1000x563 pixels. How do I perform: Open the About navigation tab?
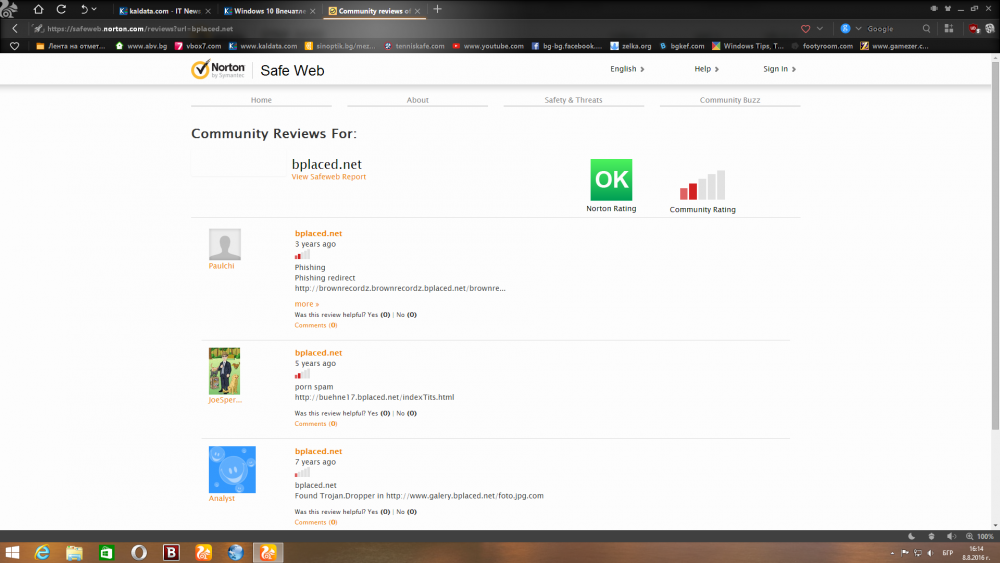[418, 100]
